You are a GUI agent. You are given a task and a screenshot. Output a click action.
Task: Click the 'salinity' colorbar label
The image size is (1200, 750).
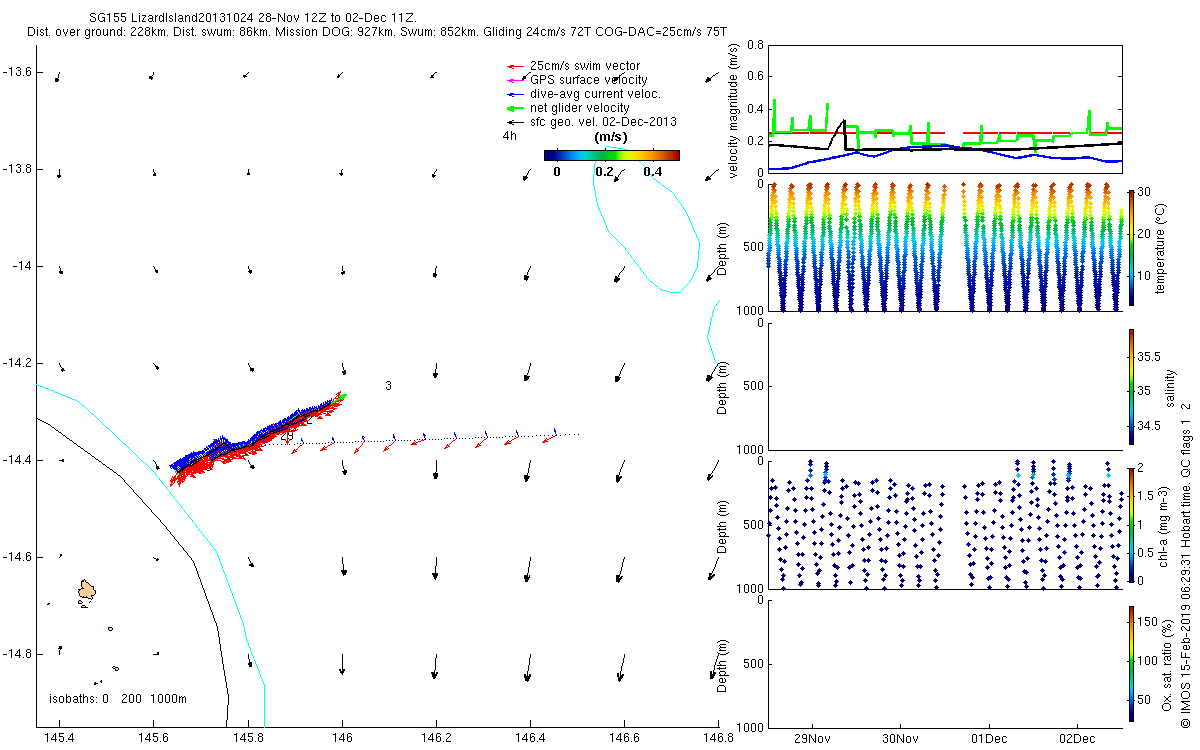(x=1172, y=387)
